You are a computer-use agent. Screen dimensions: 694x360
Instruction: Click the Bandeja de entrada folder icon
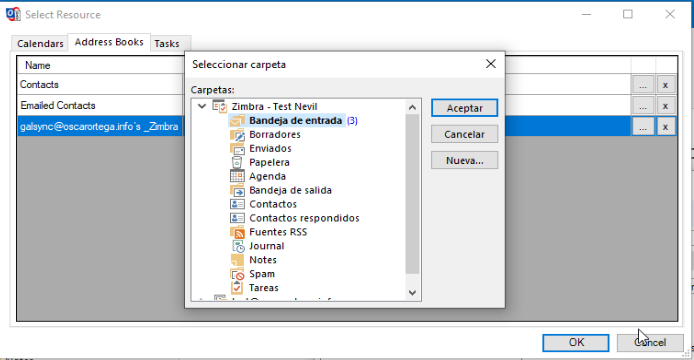click(x=237, y=120)
